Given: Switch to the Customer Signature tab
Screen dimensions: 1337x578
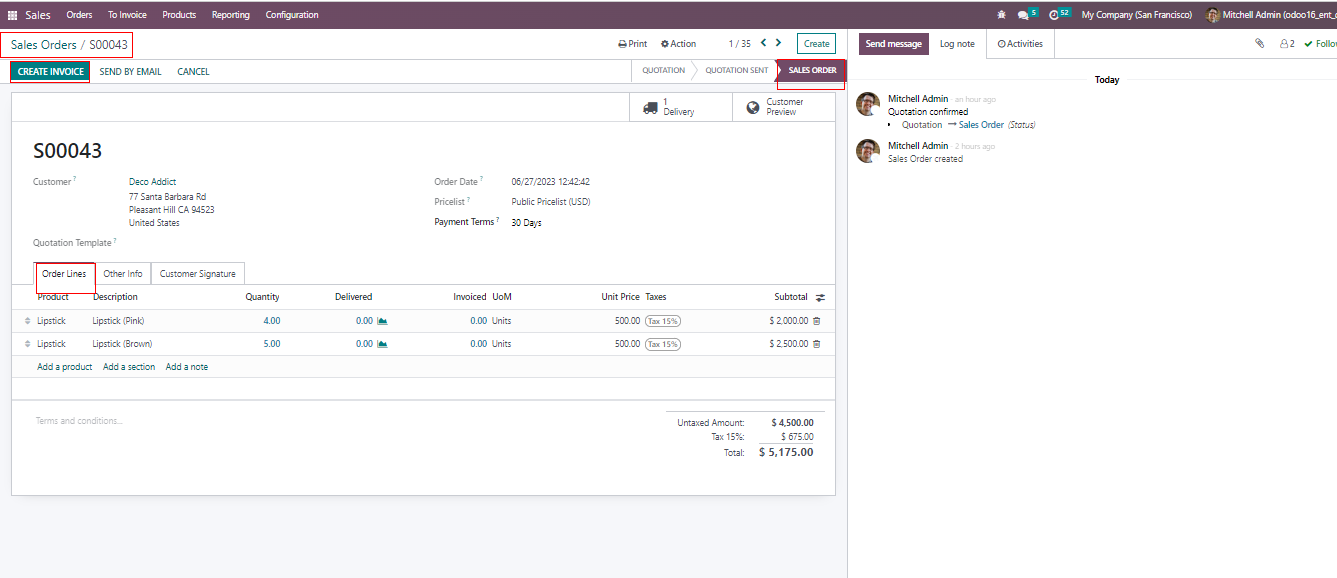Looking at the screenshot, I should [198, 274].
